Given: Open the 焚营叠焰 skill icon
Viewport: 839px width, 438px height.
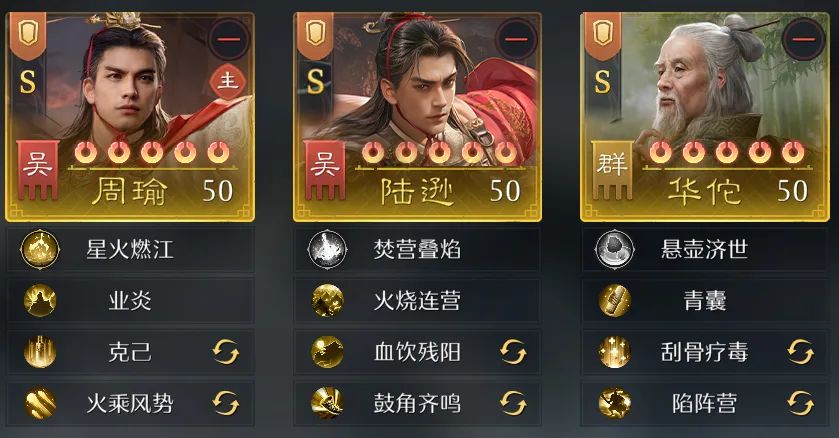Looking at the screenshot, I should click(327, 249).
